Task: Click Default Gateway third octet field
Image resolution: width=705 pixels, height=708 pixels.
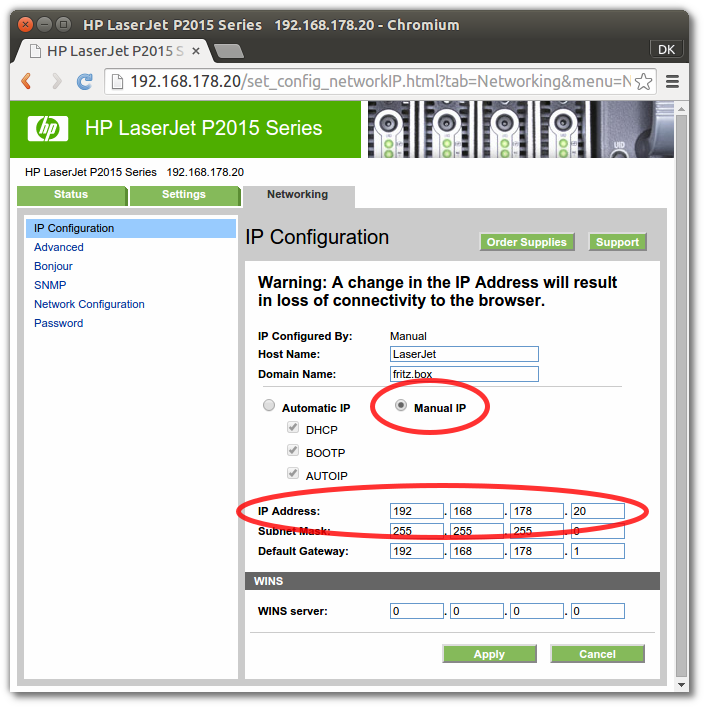Action: pos(537,551)
